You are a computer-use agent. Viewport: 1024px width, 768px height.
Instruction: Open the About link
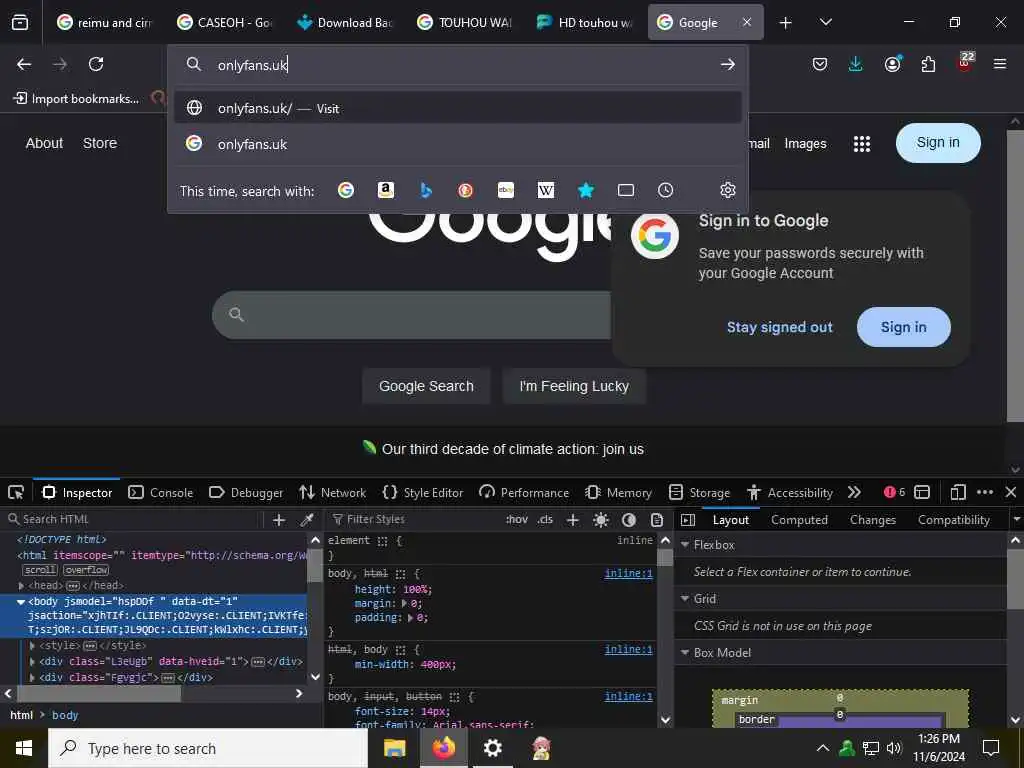coord(44,143)
